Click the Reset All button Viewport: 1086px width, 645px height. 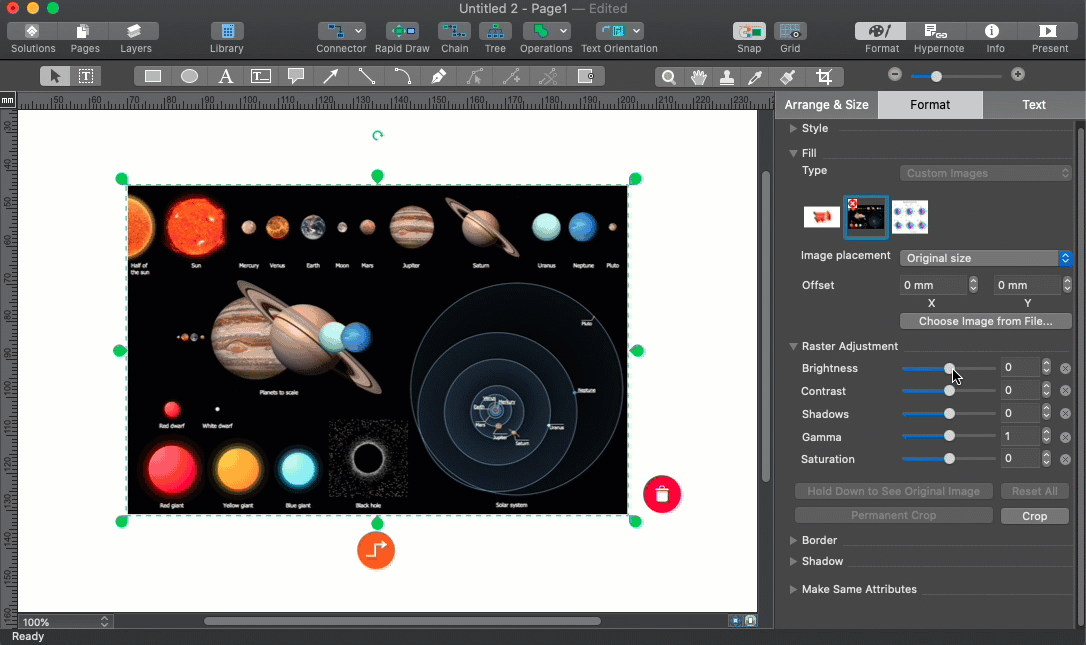[x=1035, y=491]
